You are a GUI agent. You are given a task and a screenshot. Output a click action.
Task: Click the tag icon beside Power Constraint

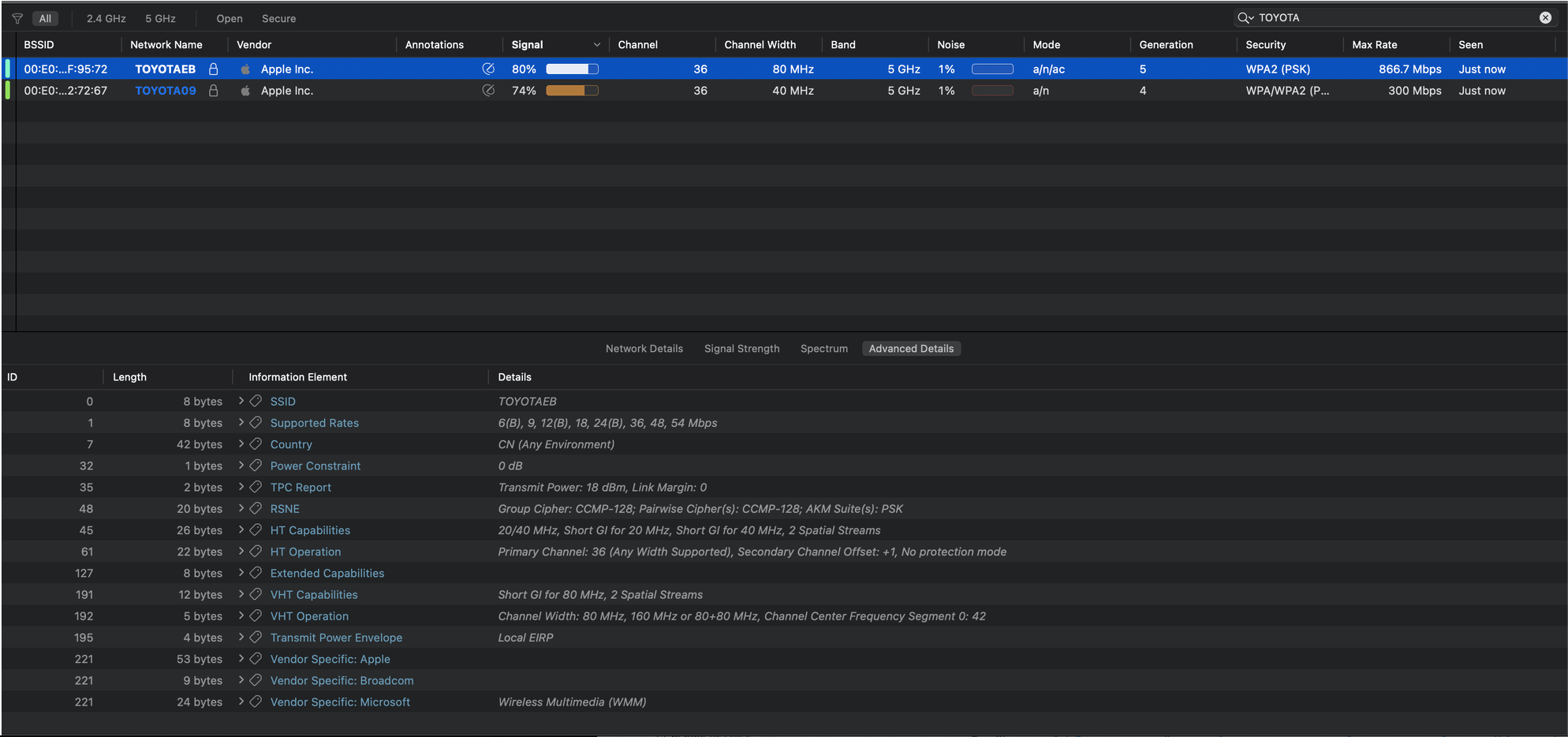[256, 466]
